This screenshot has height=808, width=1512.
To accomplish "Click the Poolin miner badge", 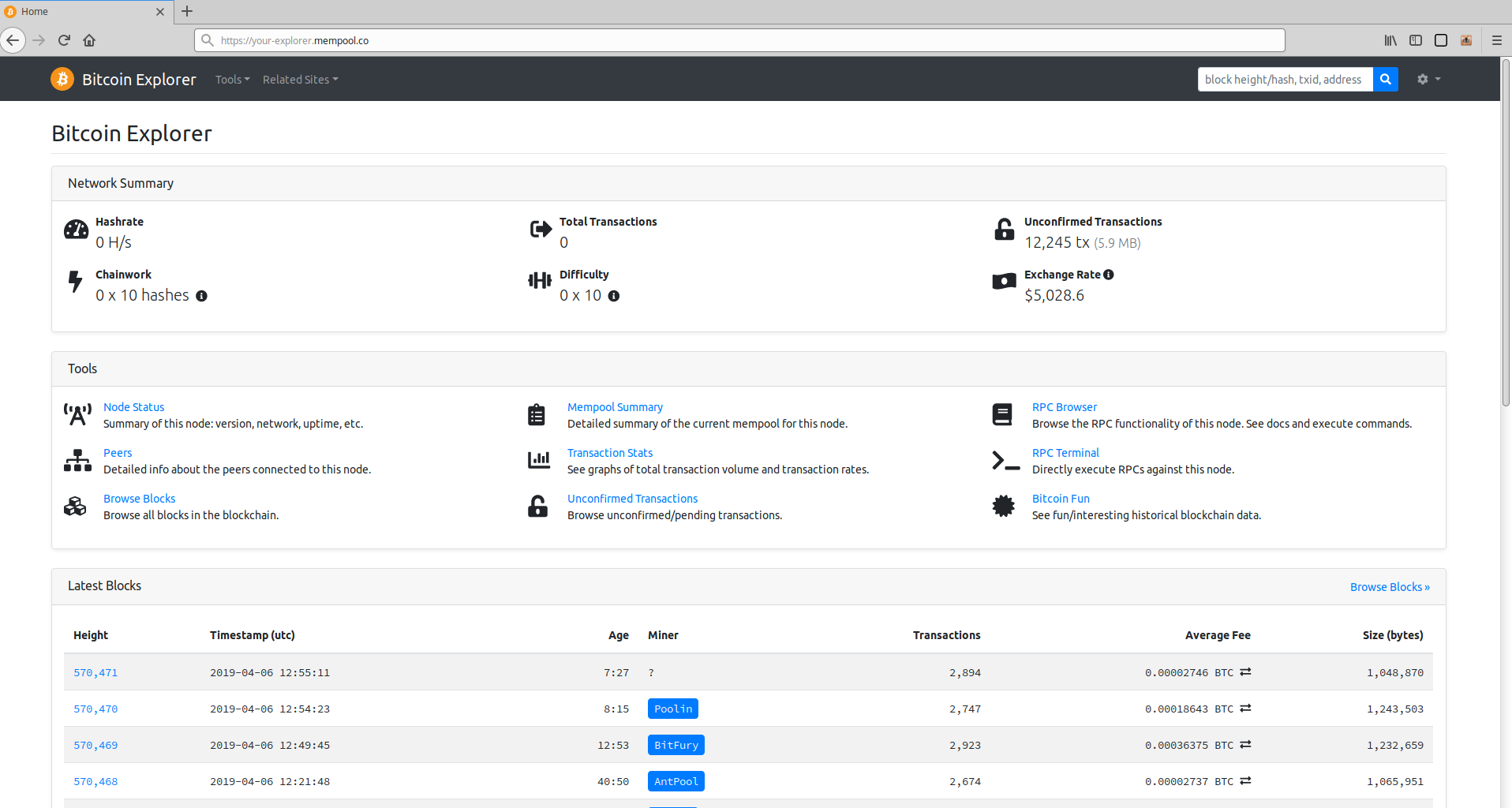I will (673, 709).
